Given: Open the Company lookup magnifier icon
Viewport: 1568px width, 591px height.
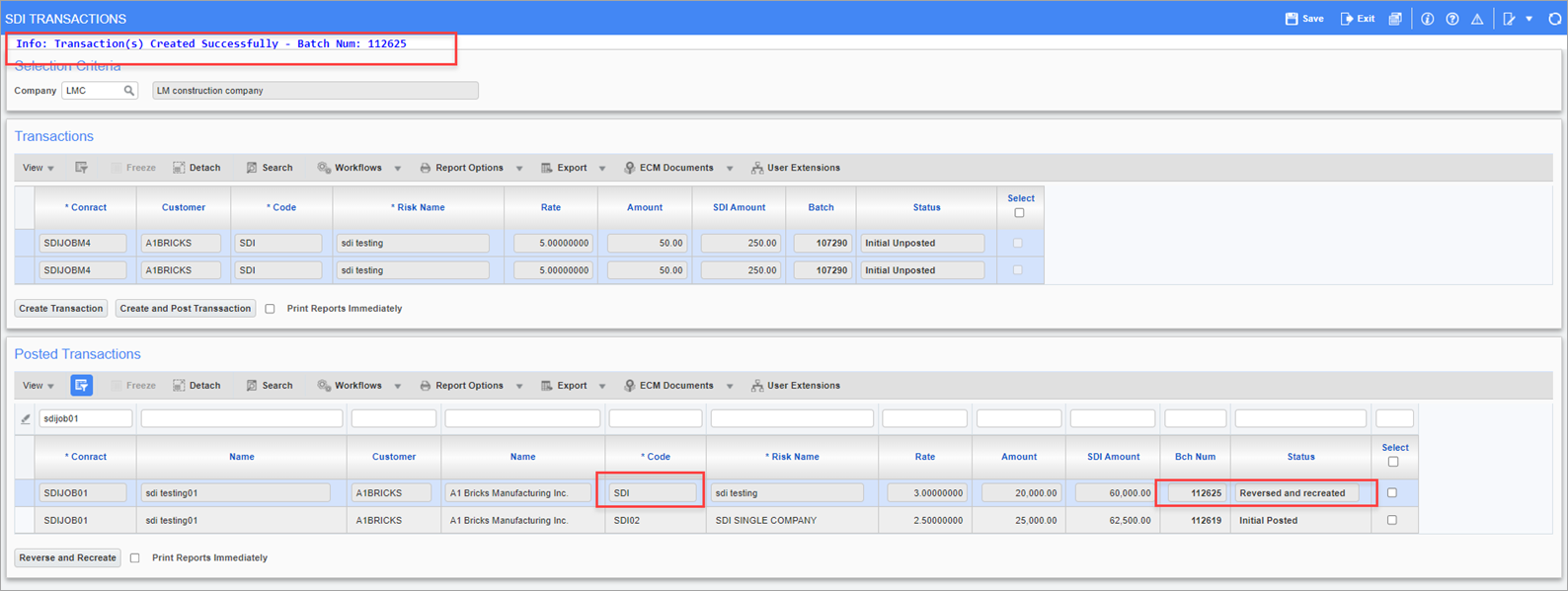Looking at the screenshot, I should tap(128, 91).
